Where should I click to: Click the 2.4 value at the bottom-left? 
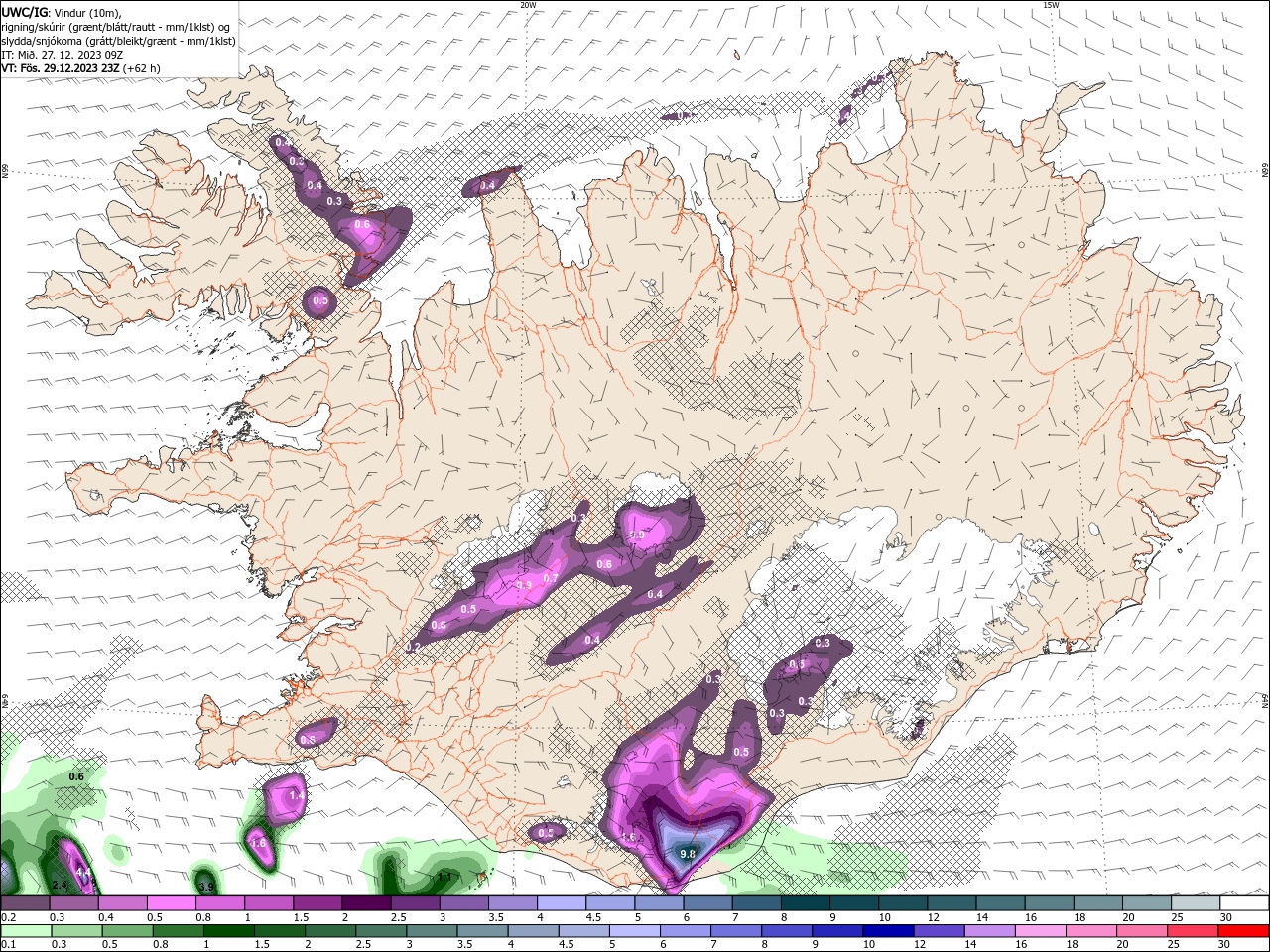(60, 885)
